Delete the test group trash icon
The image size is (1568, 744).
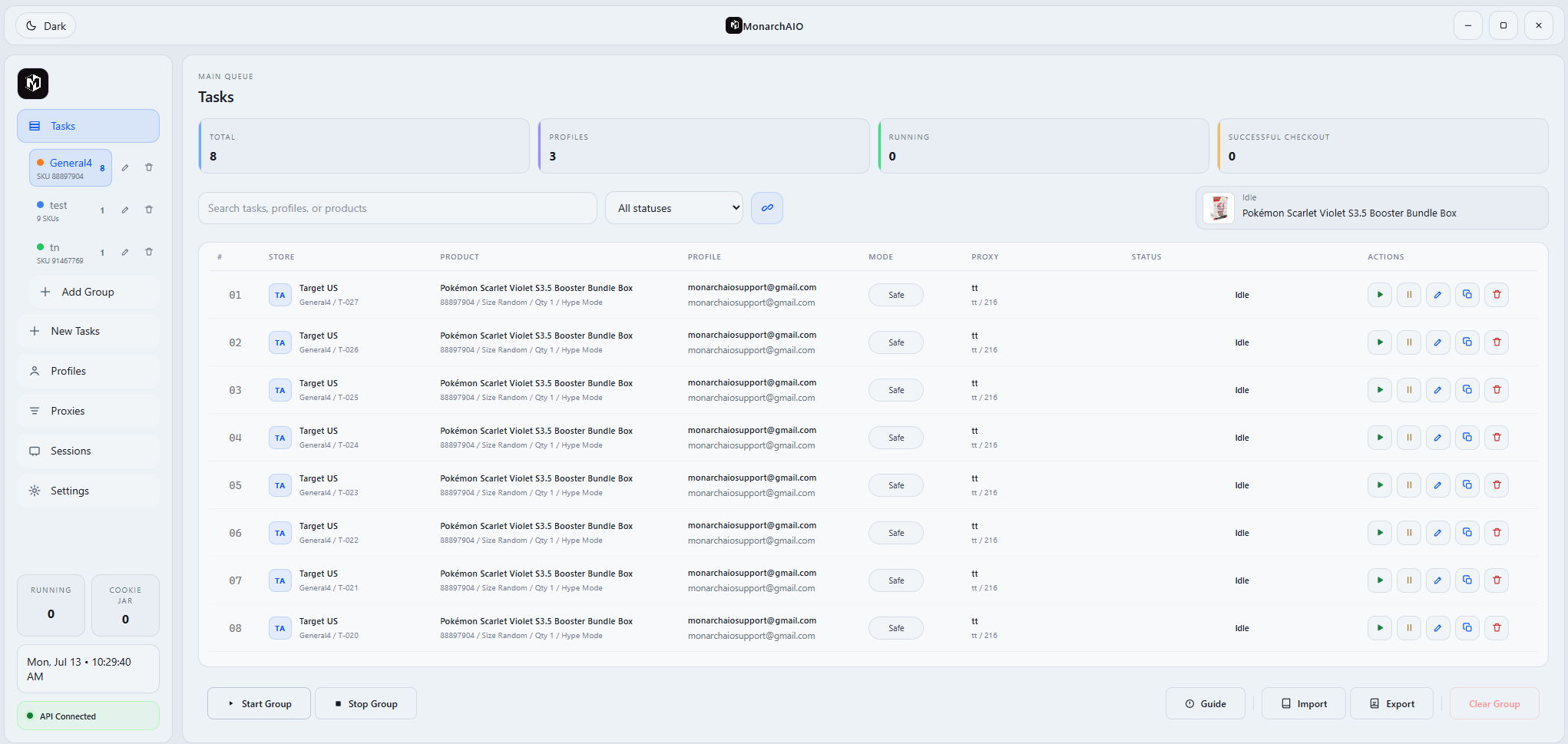(x=149, y=210)
